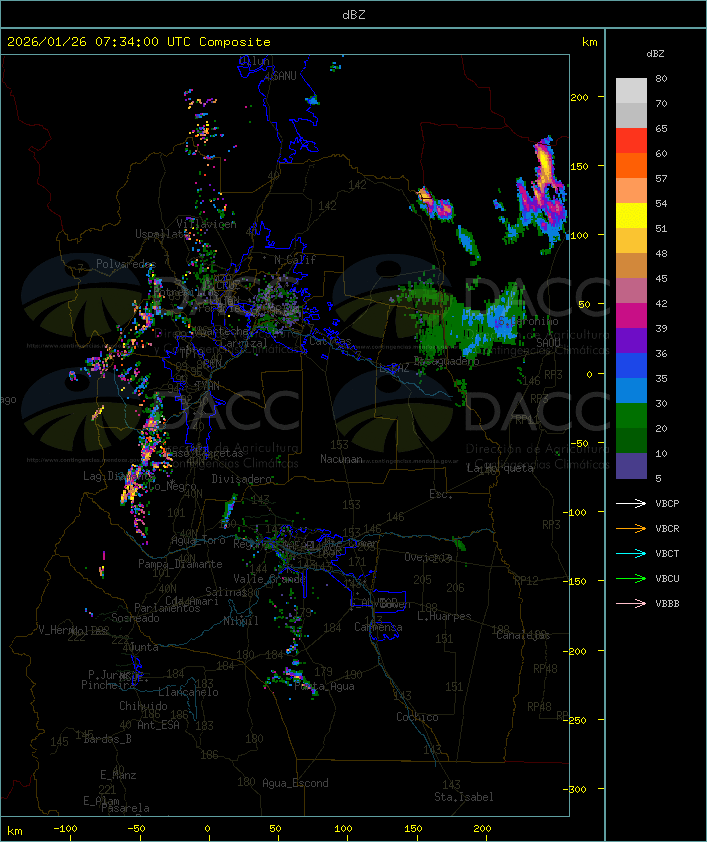Click the dBZ title at top center
Screen dimensions: 707x842
[353, 14]
